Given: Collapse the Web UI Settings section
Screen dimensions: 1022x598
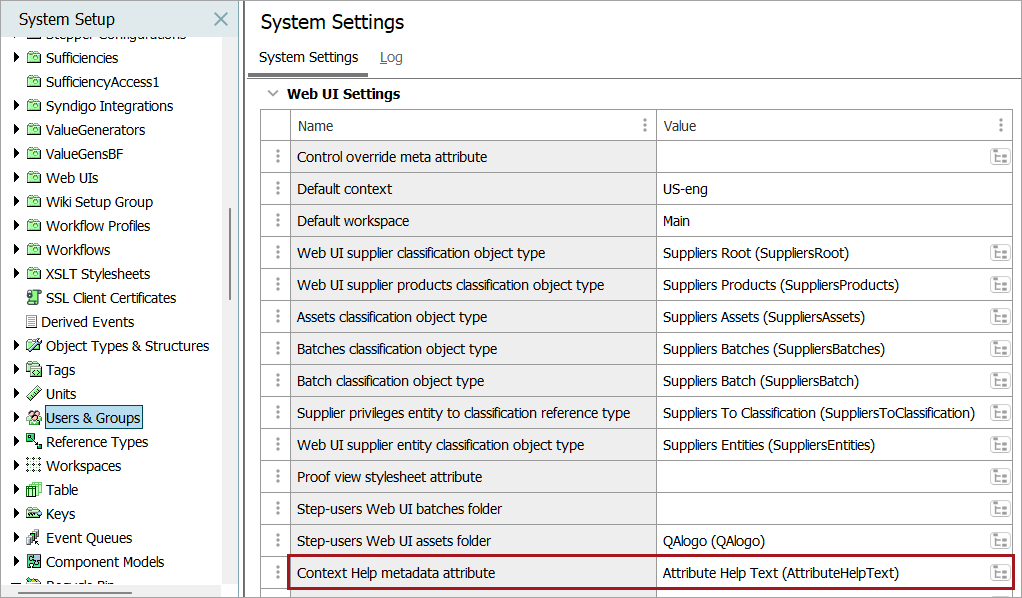Looking at the screenshot, I should coord(271,94).
